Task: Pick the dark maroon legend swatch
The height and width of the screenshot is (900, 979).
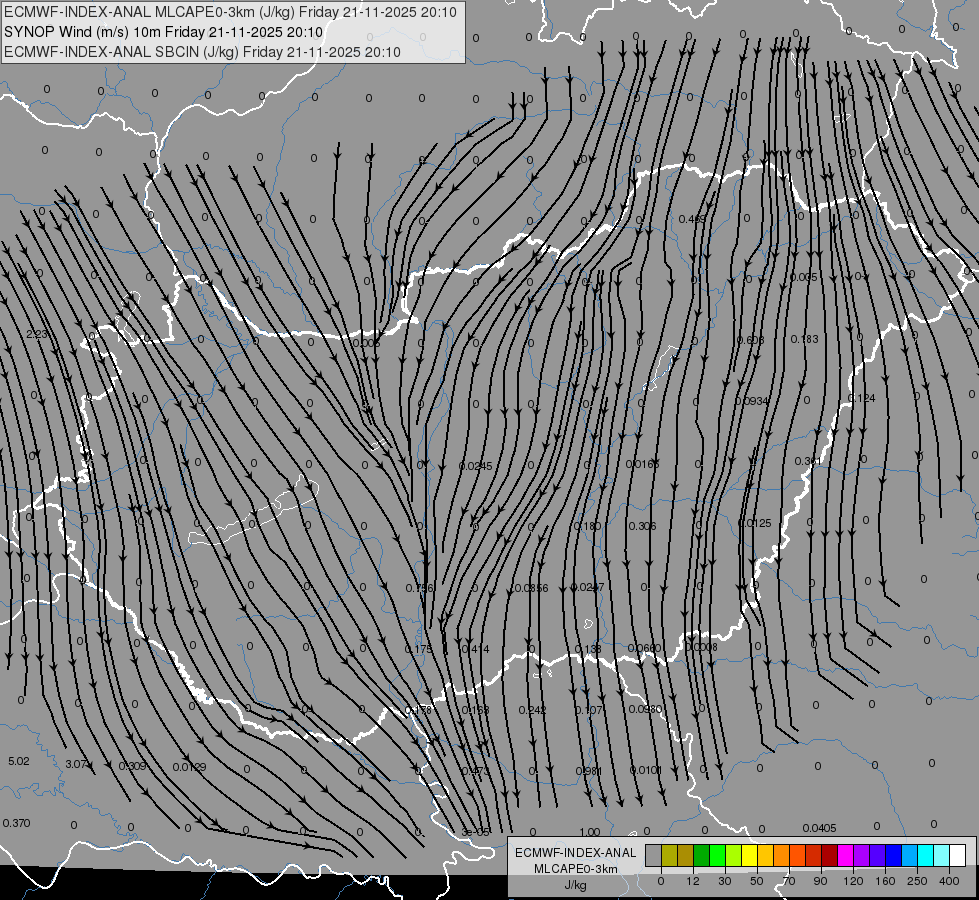Action: pos(830,856)
